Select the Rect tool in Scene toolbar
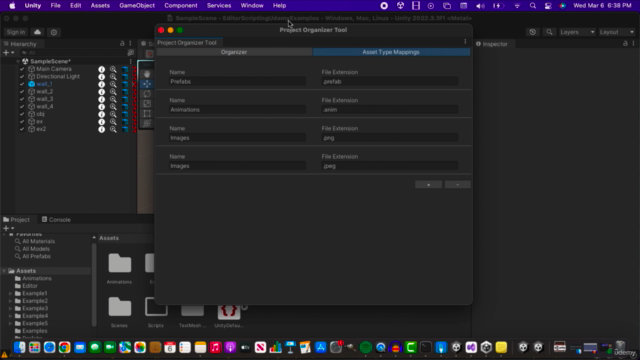 tap(147, 113)
